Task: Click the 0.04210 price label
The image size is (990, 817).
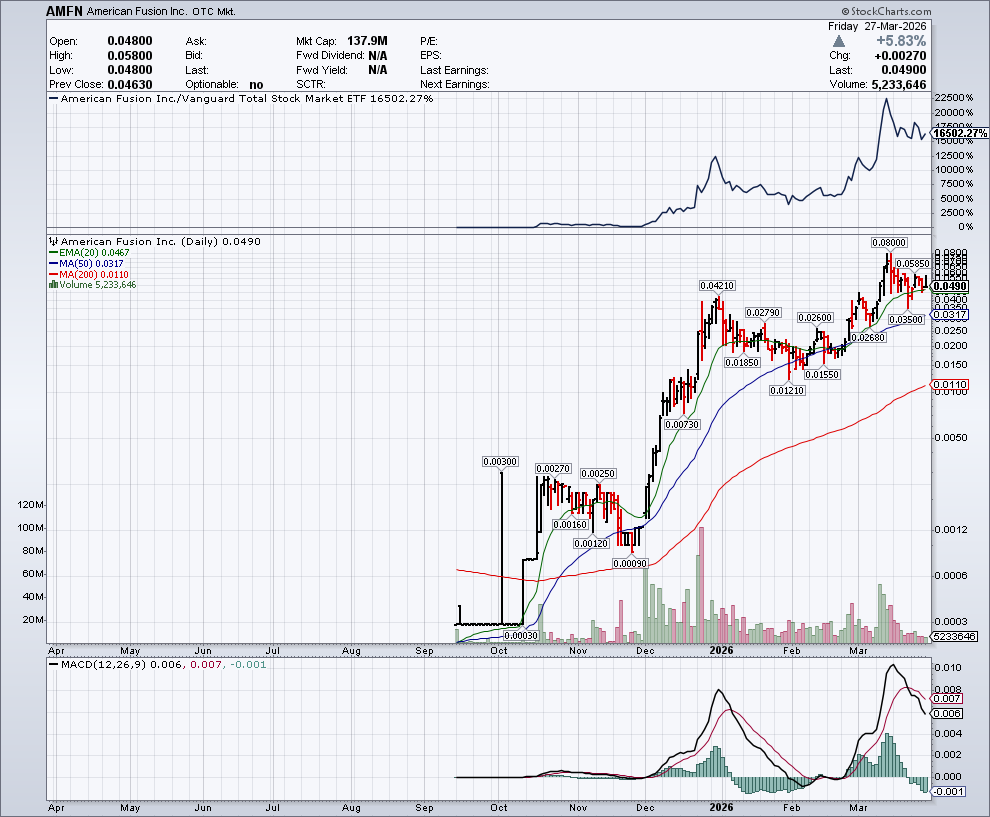Action: [x=717, y=285]
